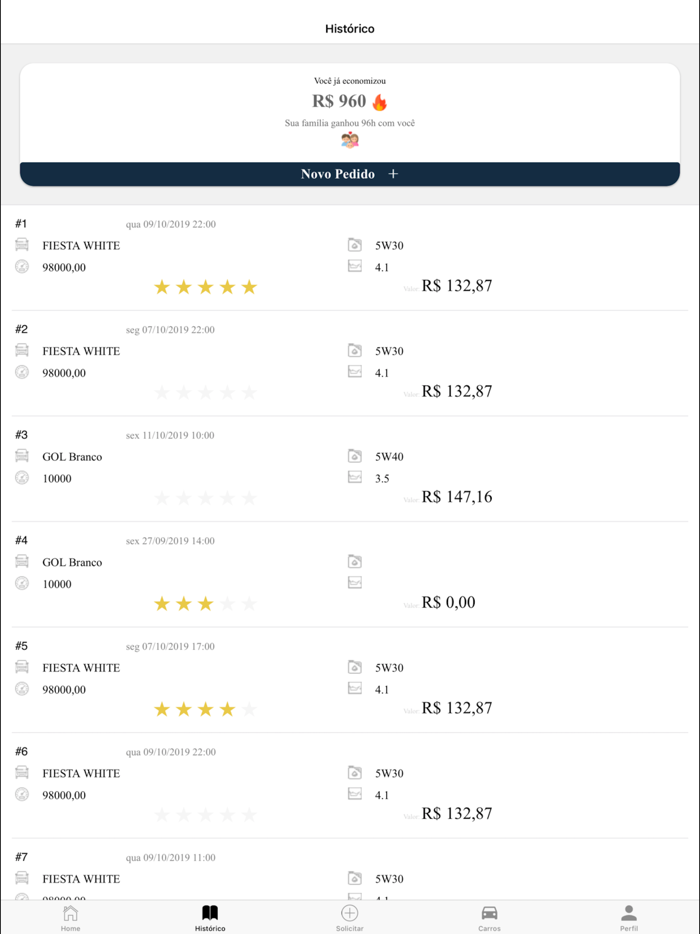The height and width of the screenshot is (934, 700).
Task: Click the oil volume icon in order #4
Action: pos(355,583)
